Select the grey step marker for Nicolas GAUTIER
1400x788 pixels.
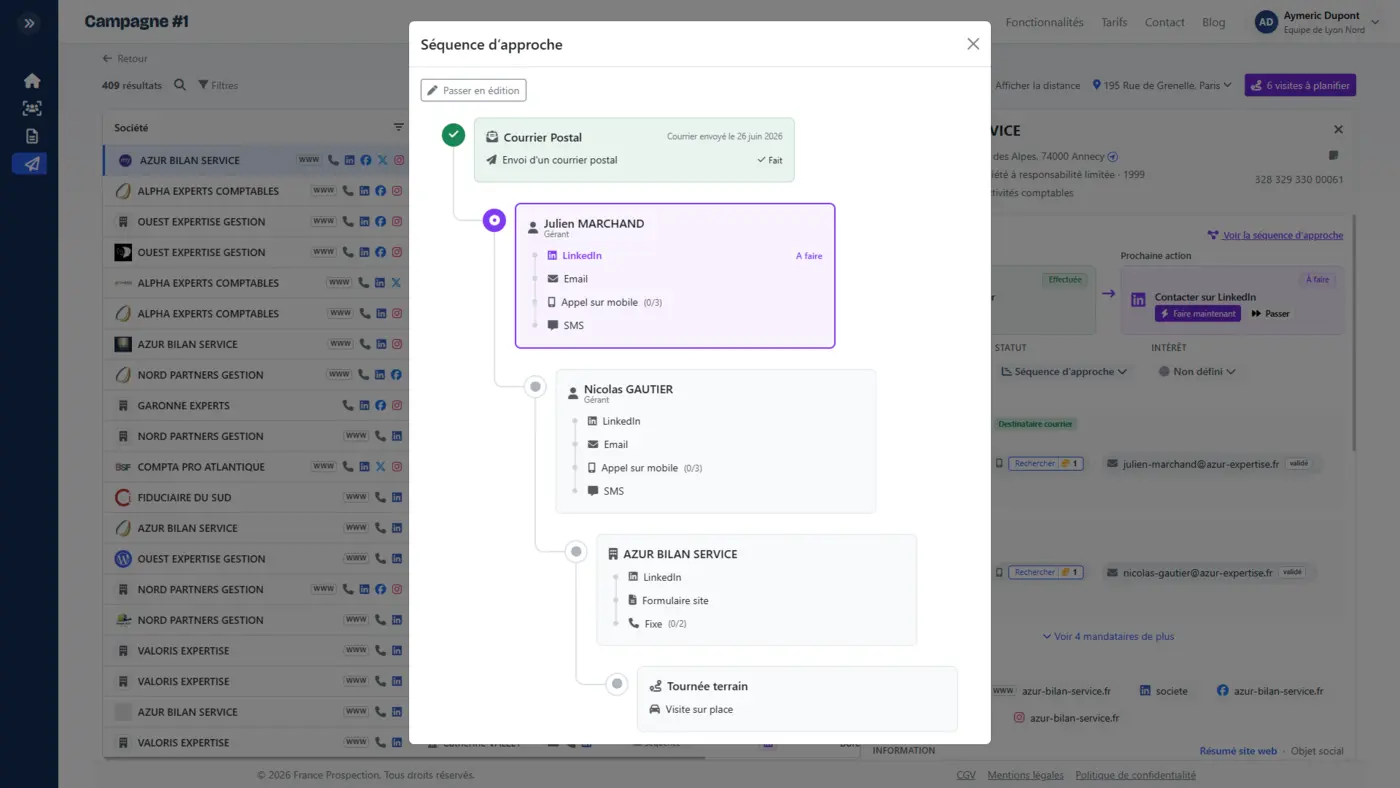(x=535, y=386)
